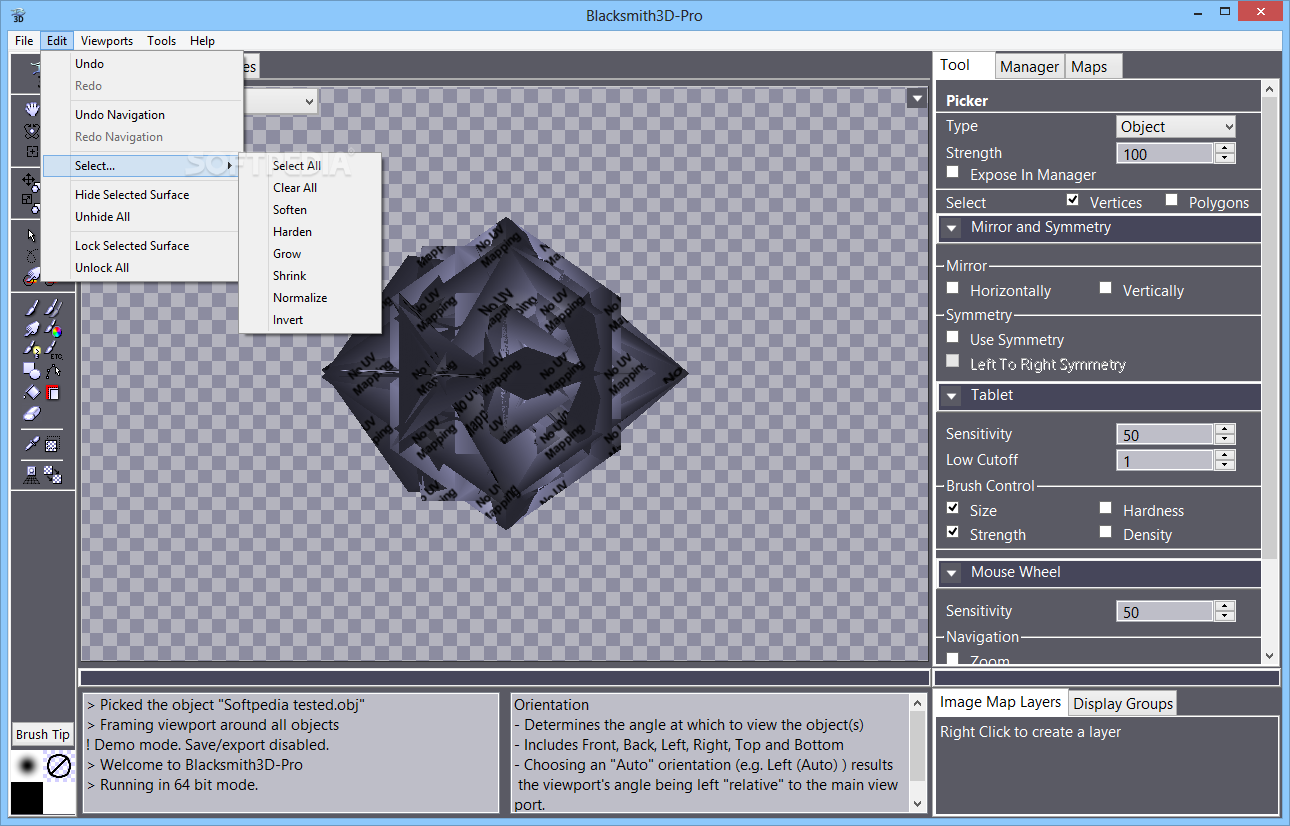
Task: Click the checkered texture selection icon
Action: [x=53, y=444]
